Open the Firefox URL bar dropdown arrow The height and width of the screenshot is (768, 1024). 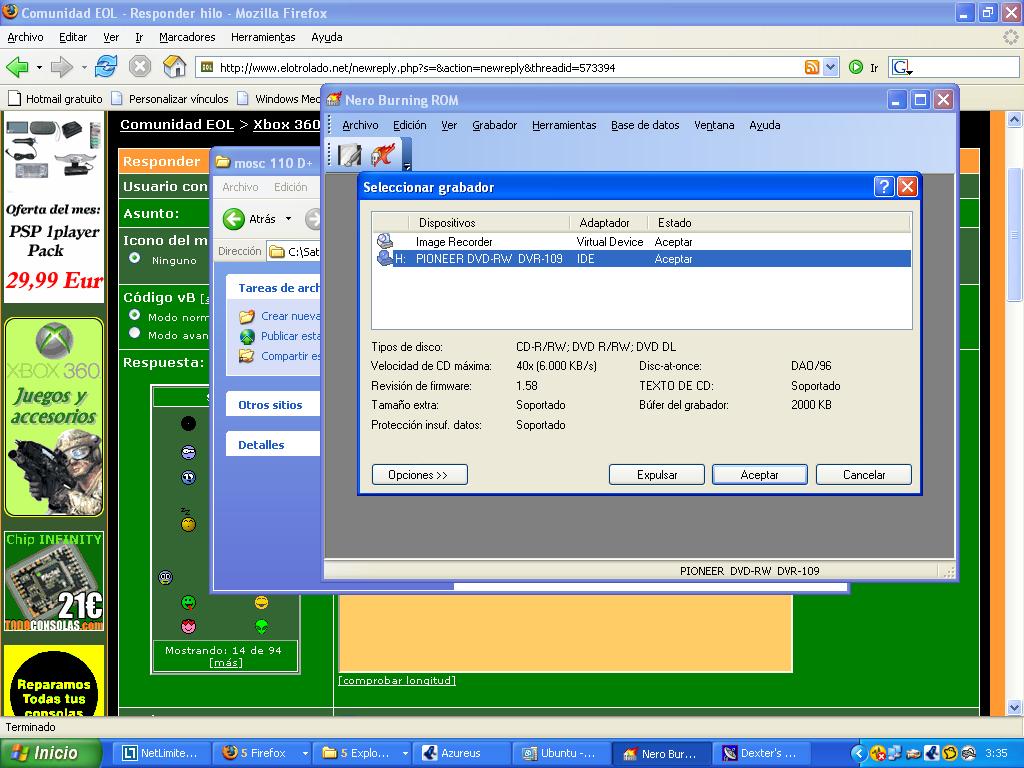[830, 67]
